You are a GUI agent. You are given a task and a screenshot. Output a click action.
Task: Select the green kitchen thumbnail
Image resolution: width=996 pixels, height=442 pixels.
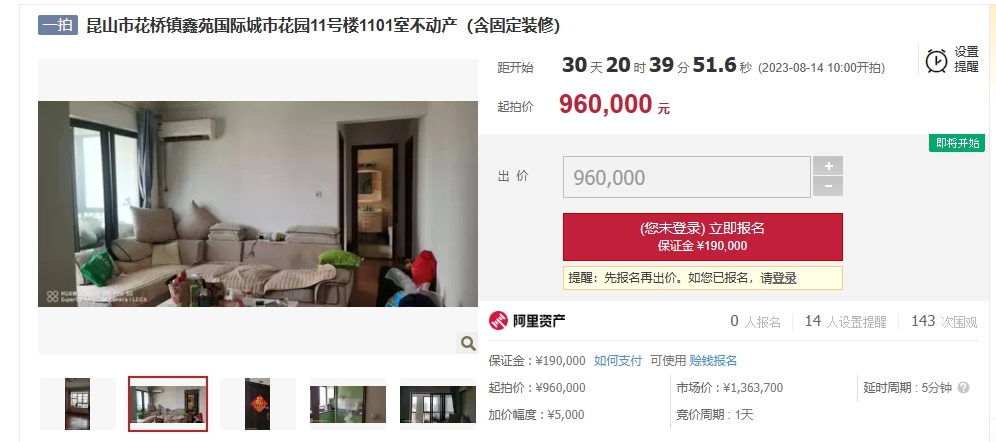[347, 404]
